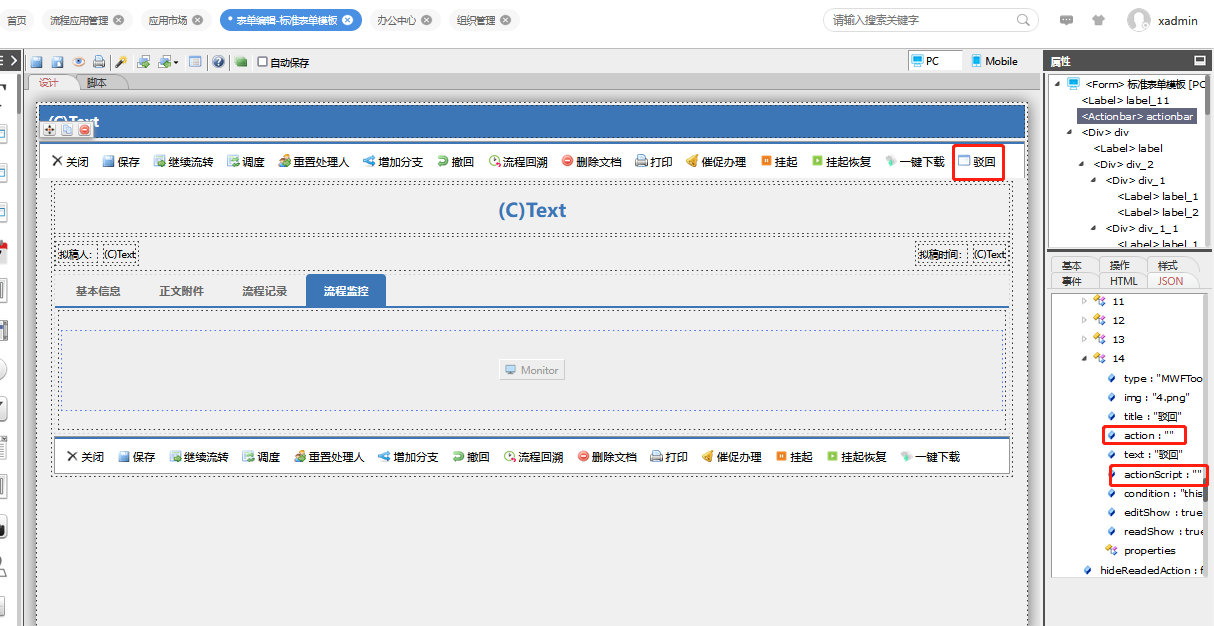Image resolution: width=1214 pixels, height=626 pixels.
Task: Click the eye preview icon in the toolbar
Action: tap(78, 62)
